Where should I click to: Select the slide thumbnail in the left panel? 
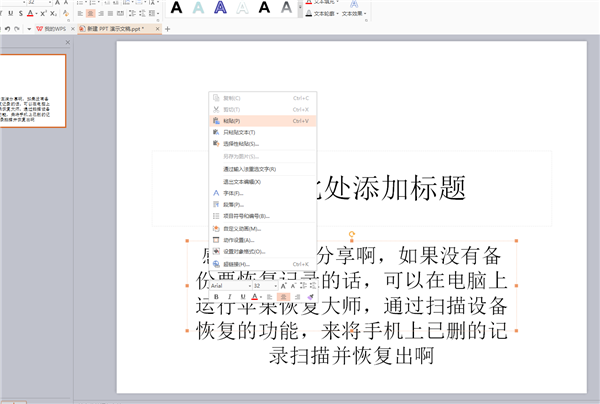pos(33,91)
